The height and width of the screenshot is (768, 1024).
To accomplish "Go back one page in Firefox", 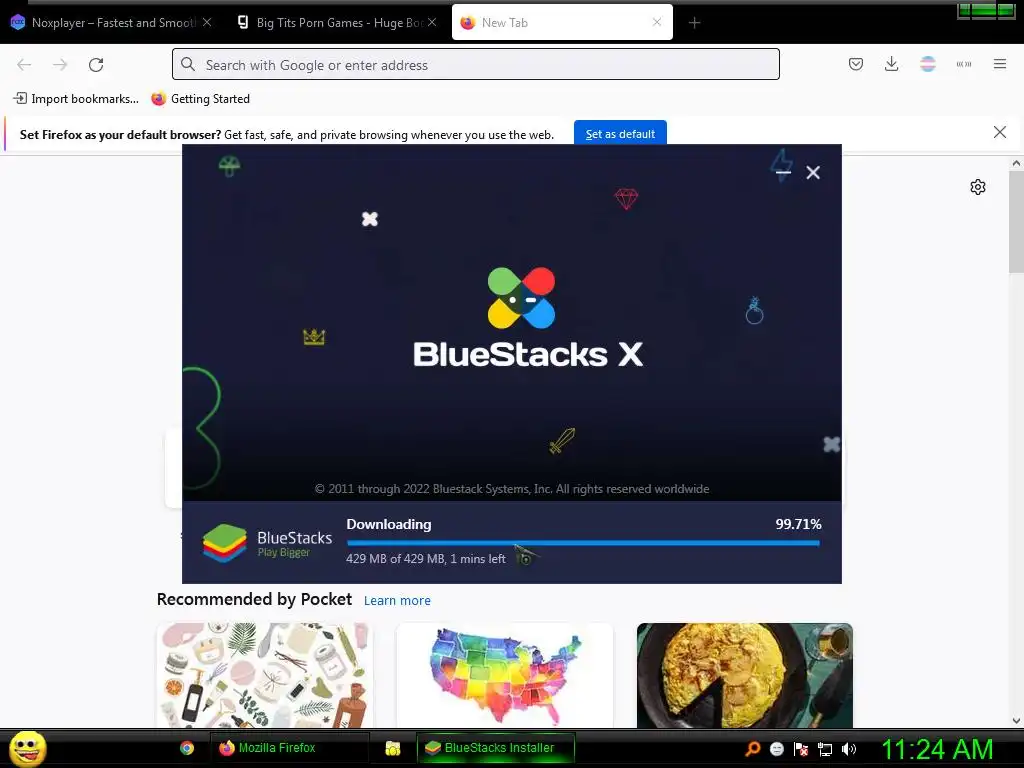I will (x=24, y=65).
